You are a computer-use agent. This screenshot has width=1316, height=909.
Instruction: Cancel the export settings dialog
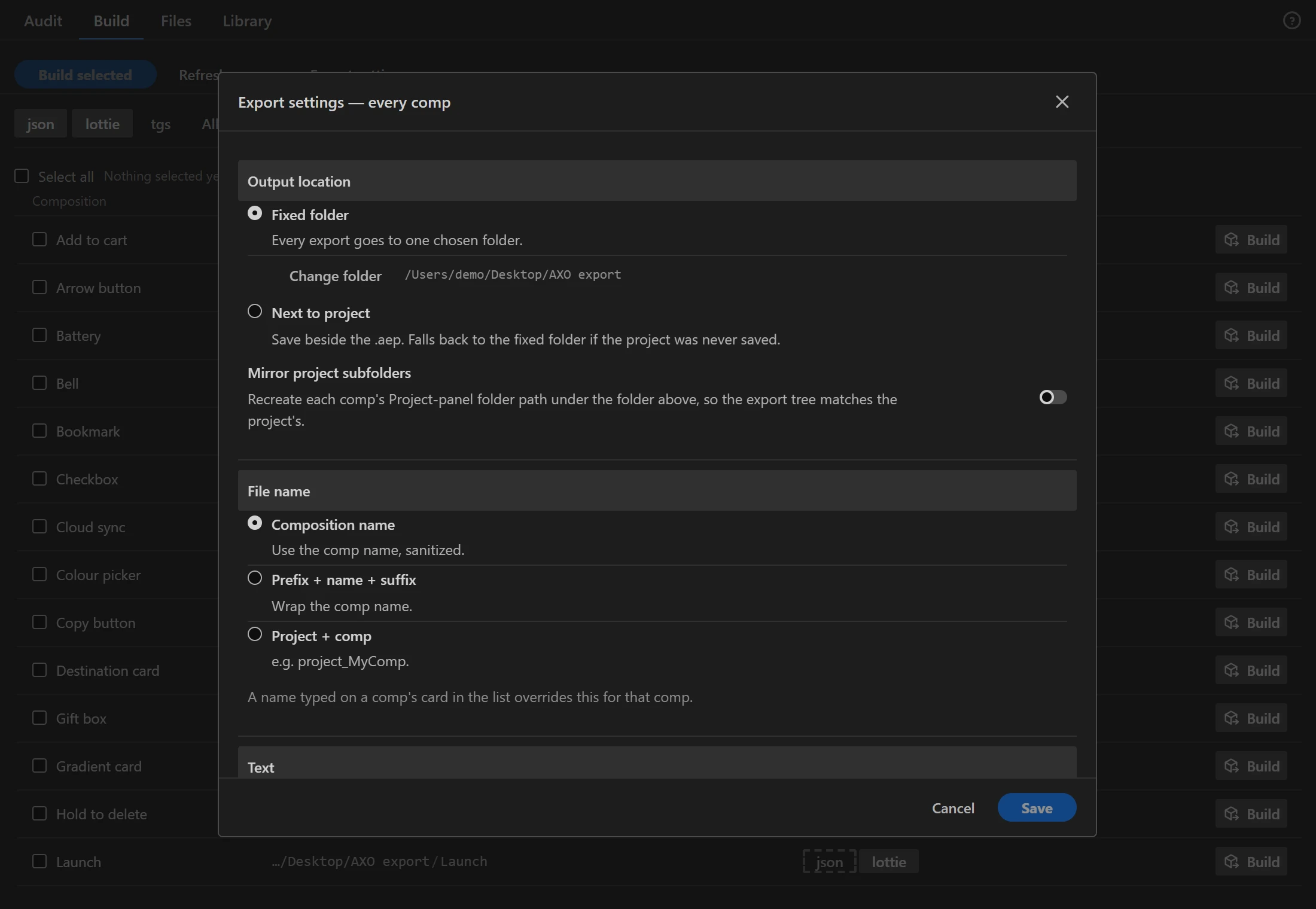[953, 808]
